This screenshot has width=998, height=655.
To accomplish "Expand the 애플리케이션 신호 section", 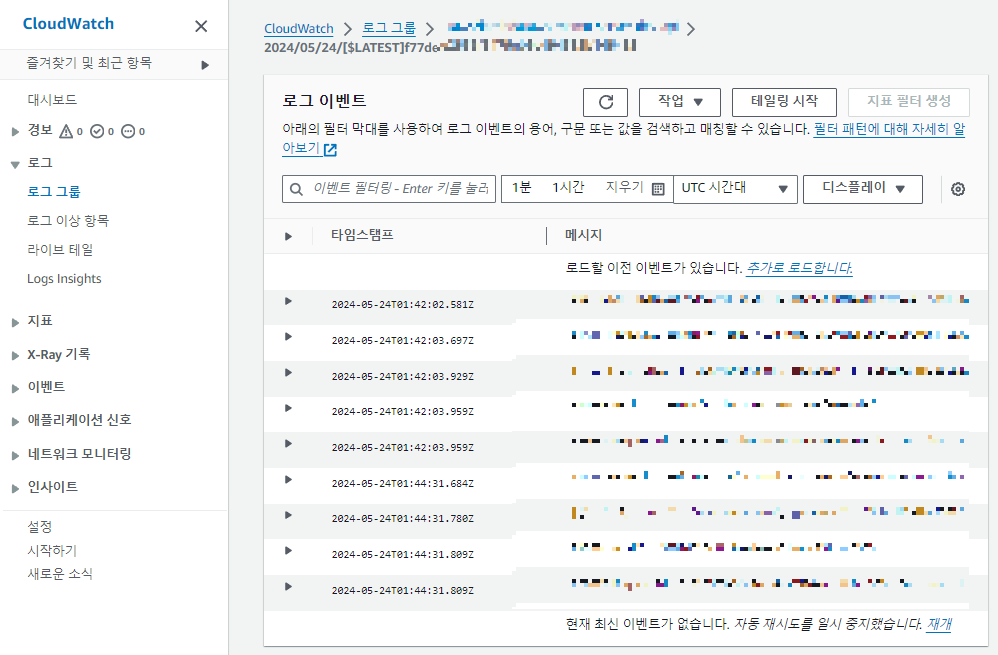I will click(15, 421).
